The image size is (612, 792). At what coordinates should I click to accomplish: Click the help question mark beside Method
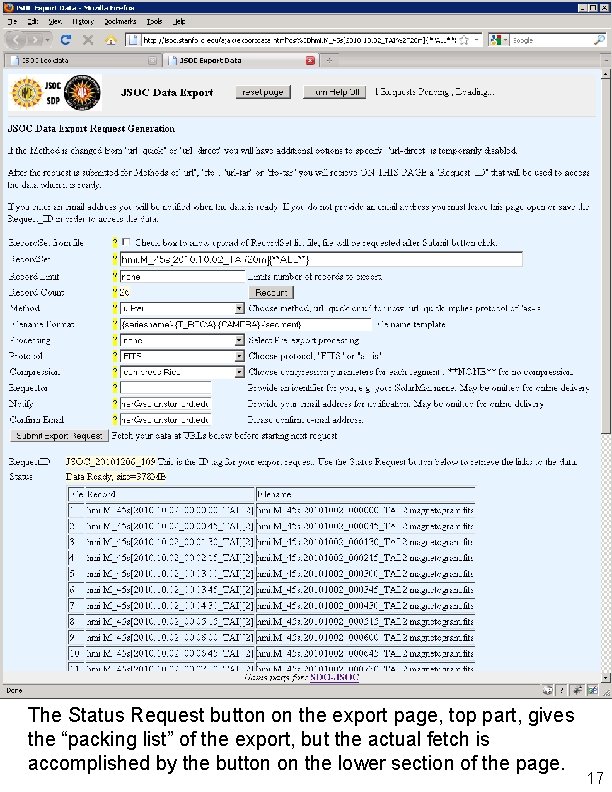(x=115, y=308)
